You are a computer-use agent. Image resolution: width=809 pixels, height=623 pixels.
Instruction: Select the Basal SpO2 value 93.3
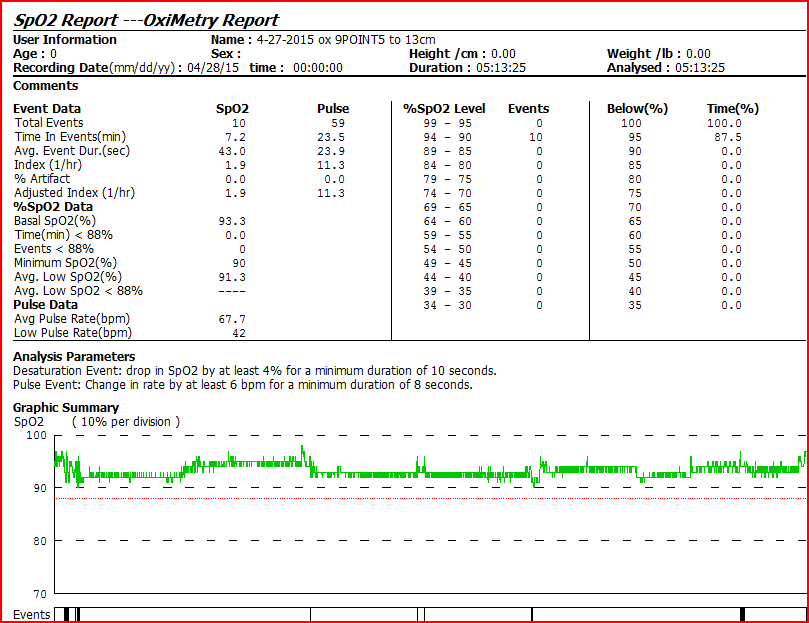(x=231, y=220)
